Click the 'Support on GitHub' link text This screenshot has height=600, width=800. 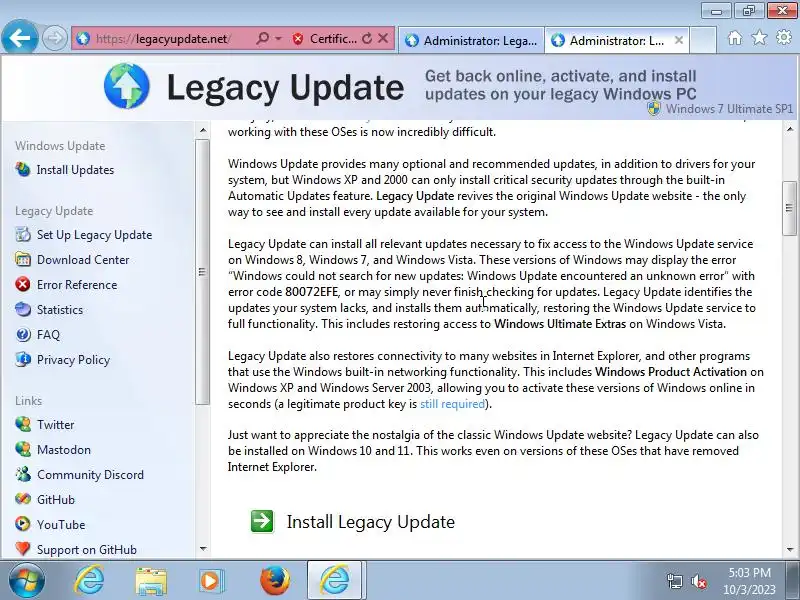pos(87,549)
